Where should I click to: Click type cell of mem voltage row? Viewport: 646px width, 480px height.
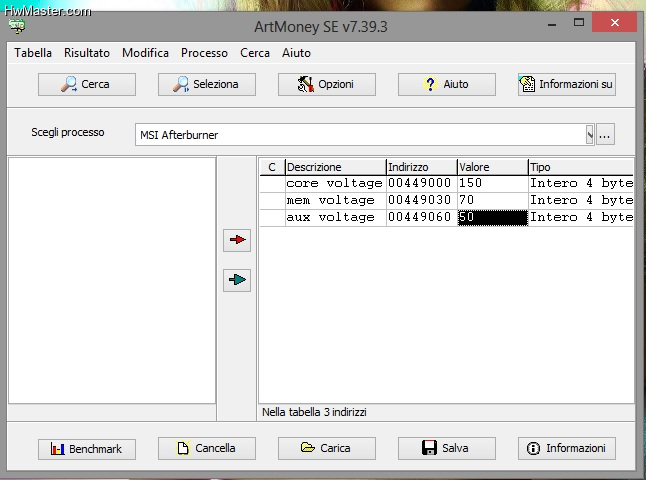[581, 200]
